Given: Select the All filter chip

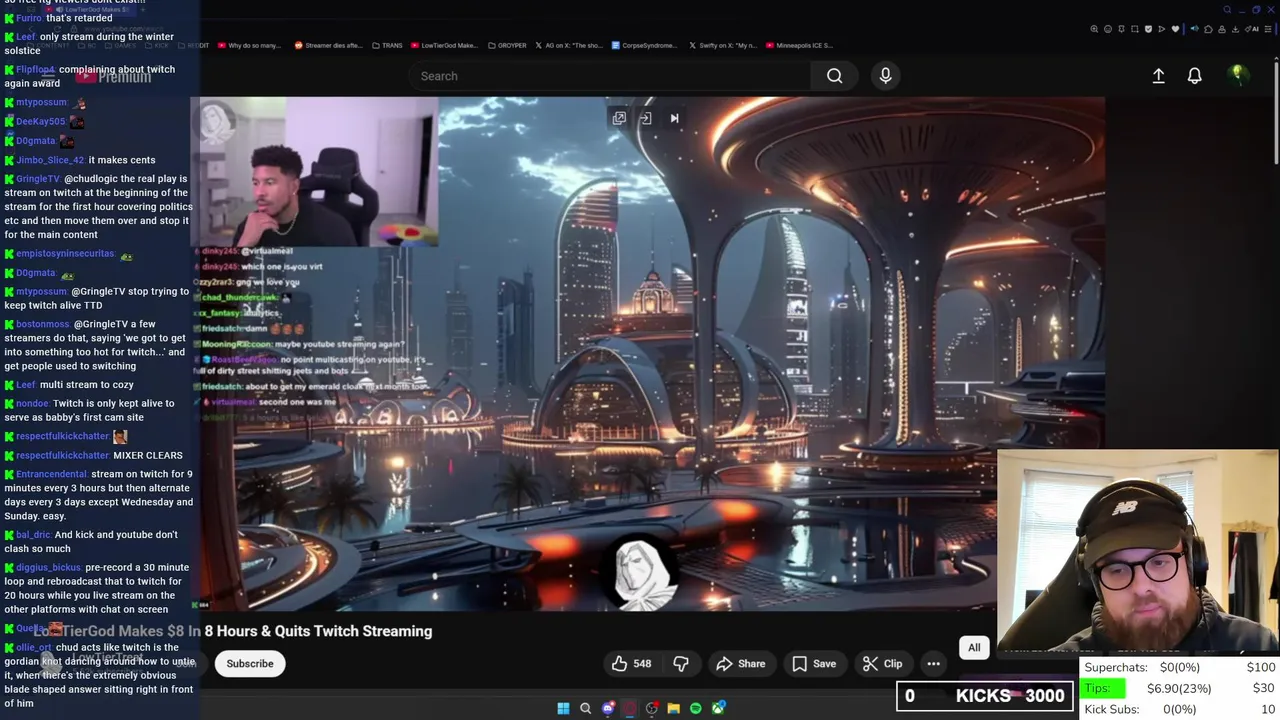Looking at the screenshot, I should (974, 648).
